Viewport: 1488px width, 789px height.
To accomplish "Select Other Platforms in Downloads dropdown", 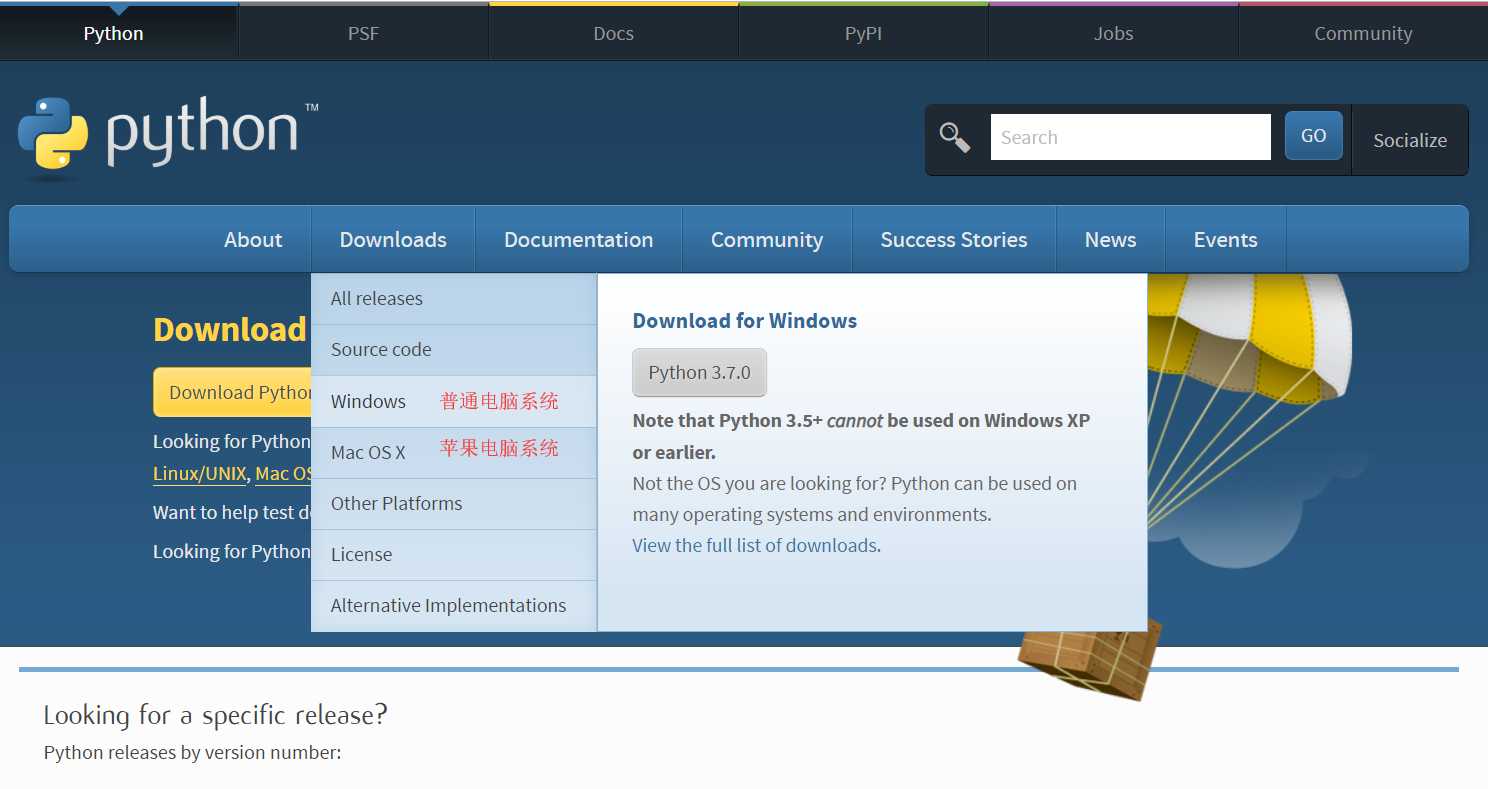I will [x=454, y=503].
